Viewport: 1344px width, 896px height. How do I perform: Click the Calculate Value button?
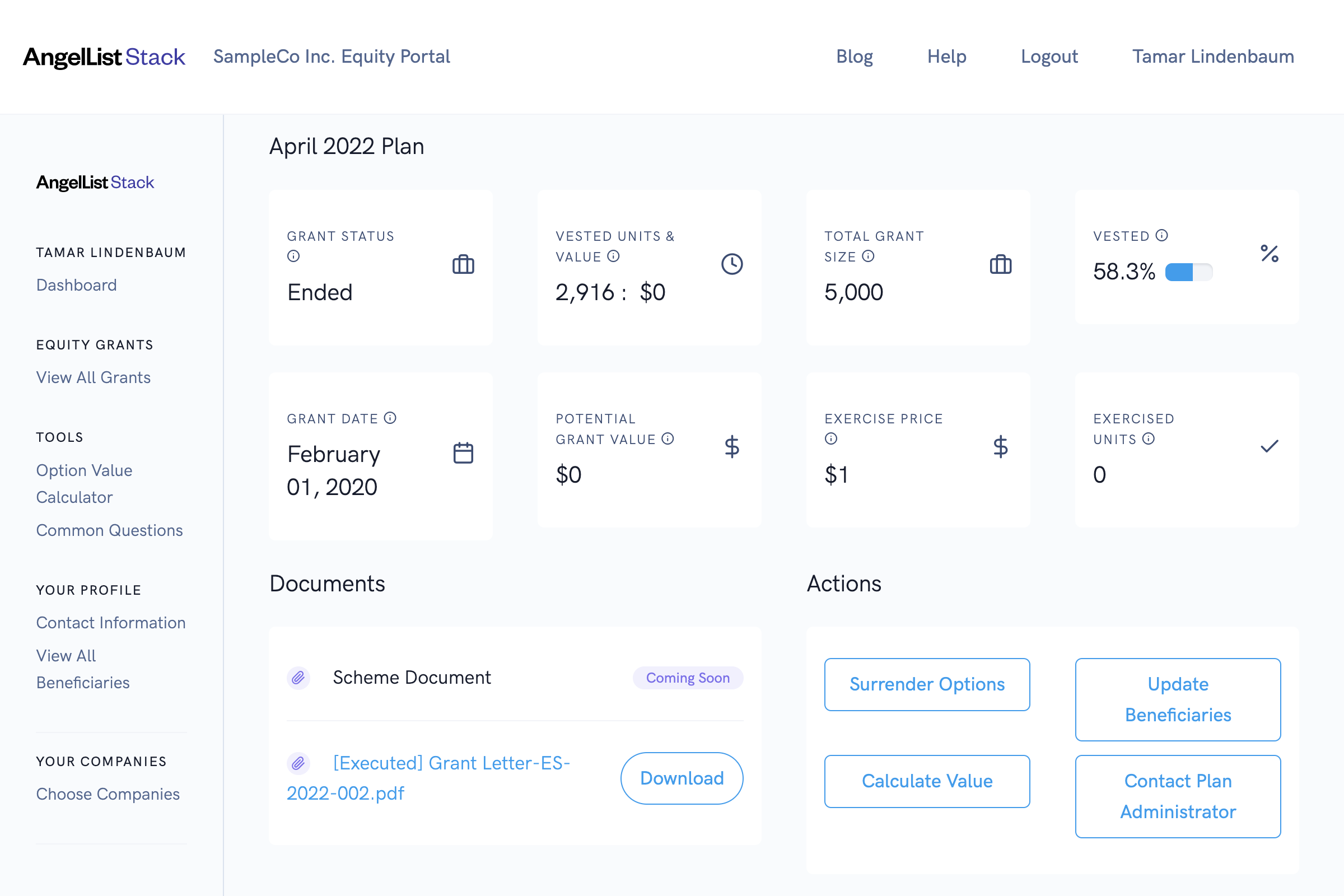point(927,781)
